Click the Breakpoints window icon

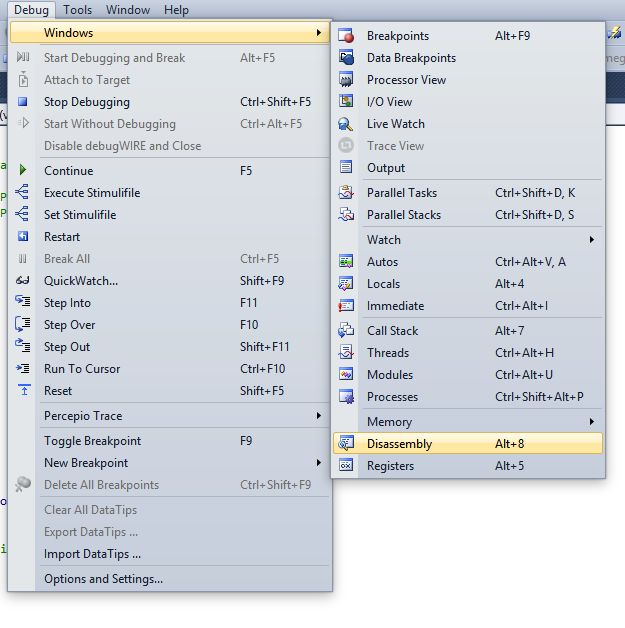click(346, 36)
